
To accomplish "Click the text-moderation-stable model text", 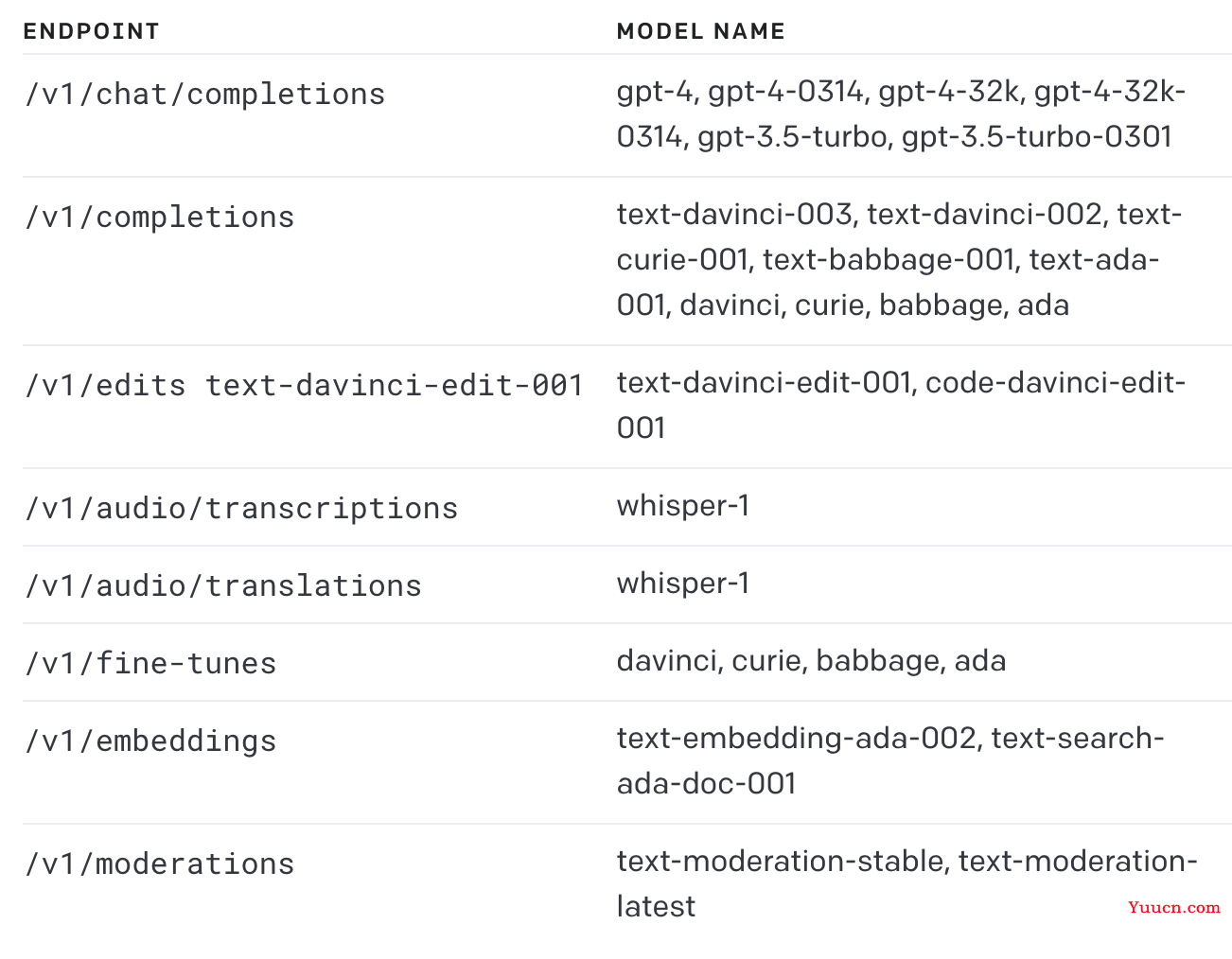I will (x=781, y=861).
